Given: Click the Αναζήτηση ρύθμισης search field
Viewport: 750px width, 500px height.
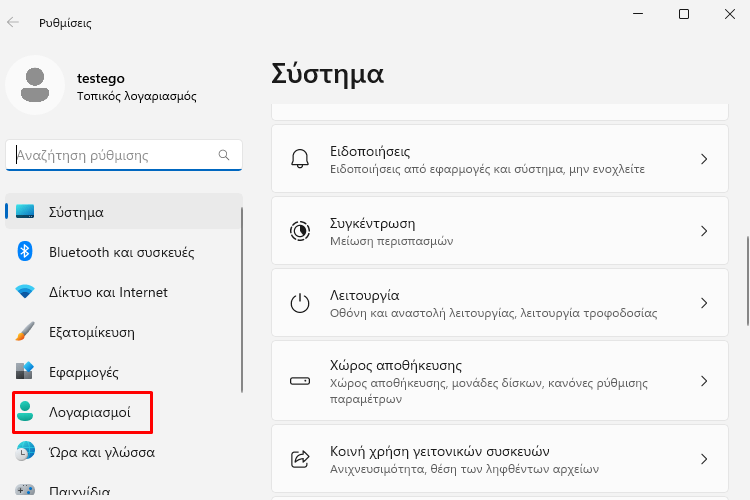Looking at the screenshot, I should tap(124, 155).
